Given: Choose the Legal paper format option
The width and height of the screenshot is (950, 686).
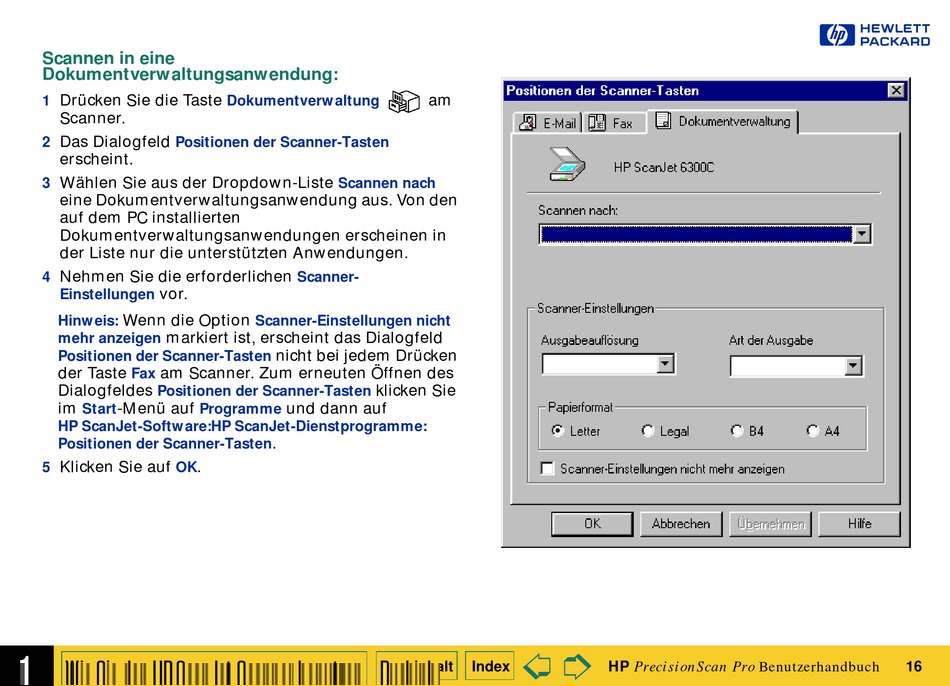Looking at the screenshot, I should click(648, 431).
